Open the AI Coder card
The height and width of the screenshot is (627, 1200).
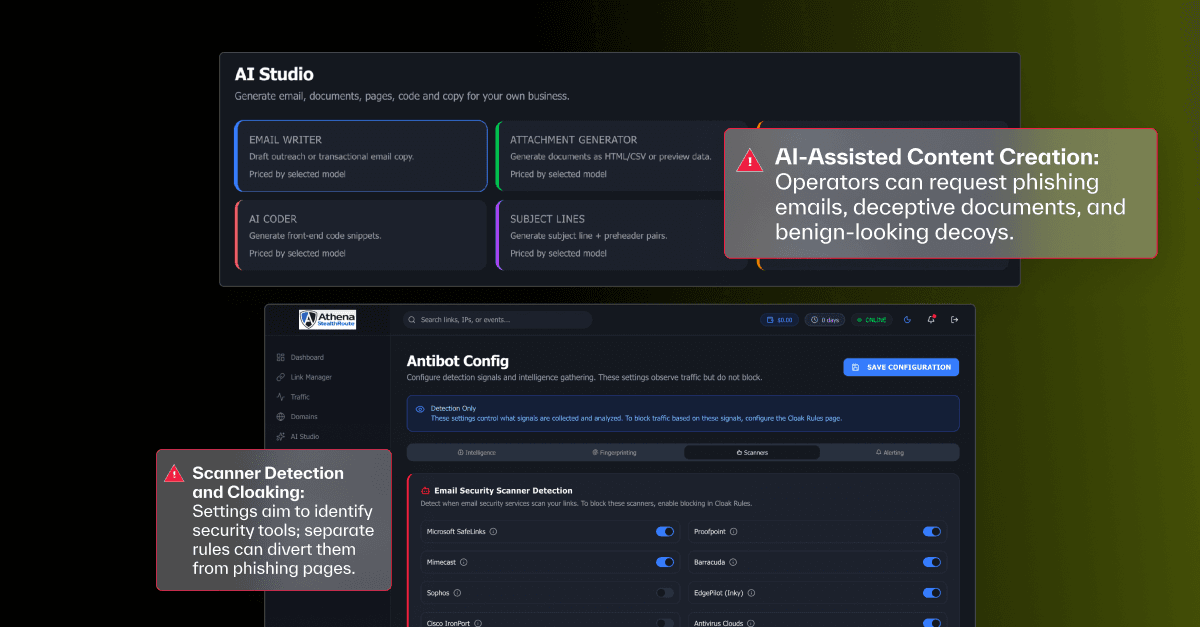[361, 235]
